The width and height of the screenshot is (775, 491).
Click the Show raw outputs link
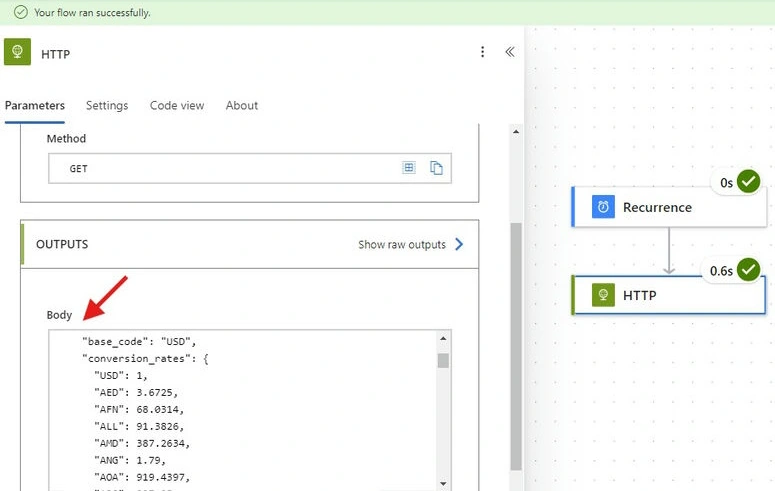click(402, 244)
